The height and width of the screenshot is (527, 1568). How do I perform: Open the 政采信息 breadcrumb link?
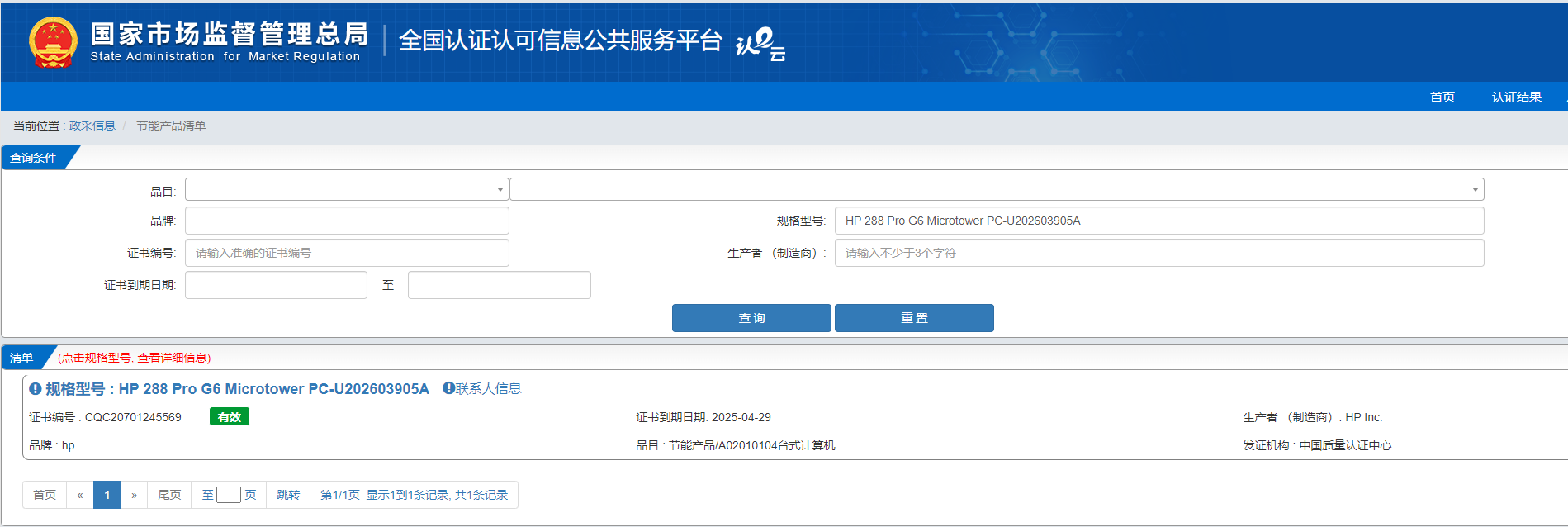tap(92, 126)
